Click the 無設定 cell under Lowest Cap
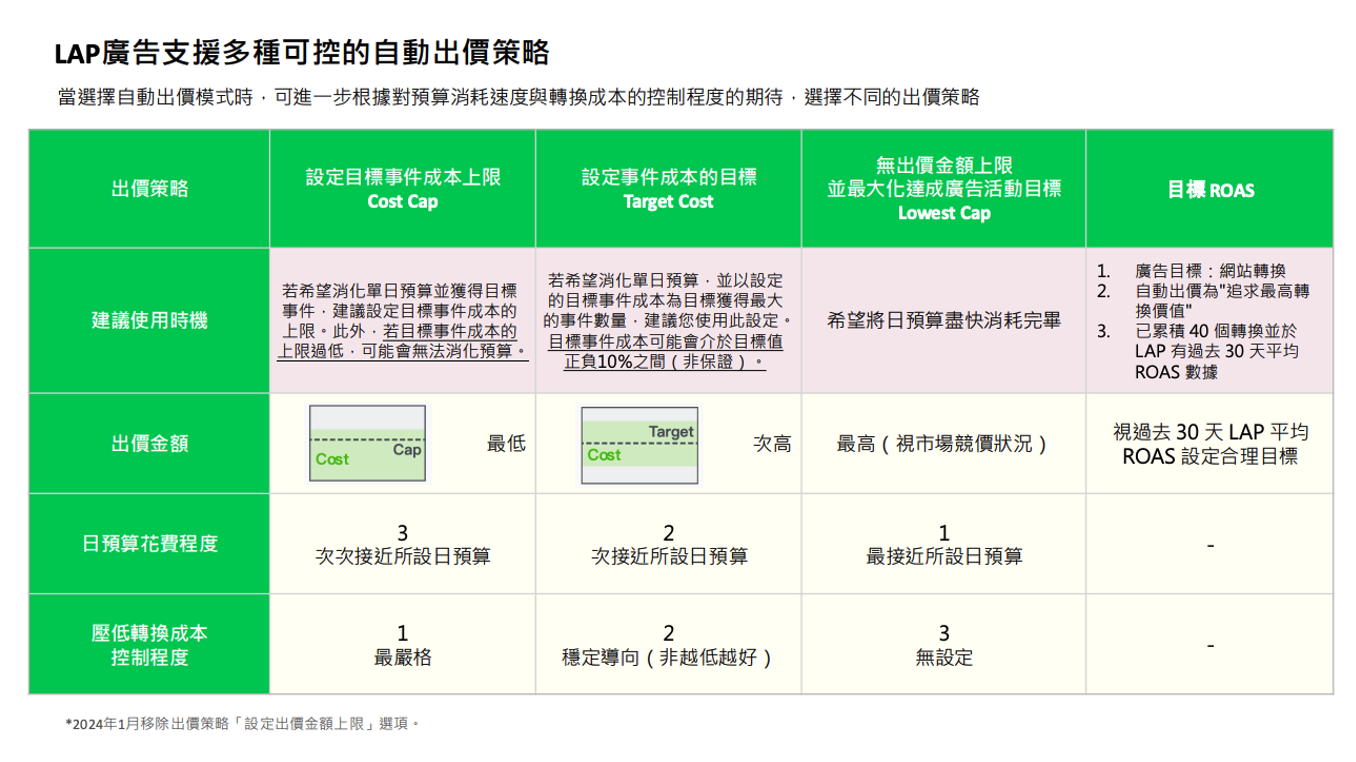Viewport: 1356px width, 762px height. pos(943,646)
